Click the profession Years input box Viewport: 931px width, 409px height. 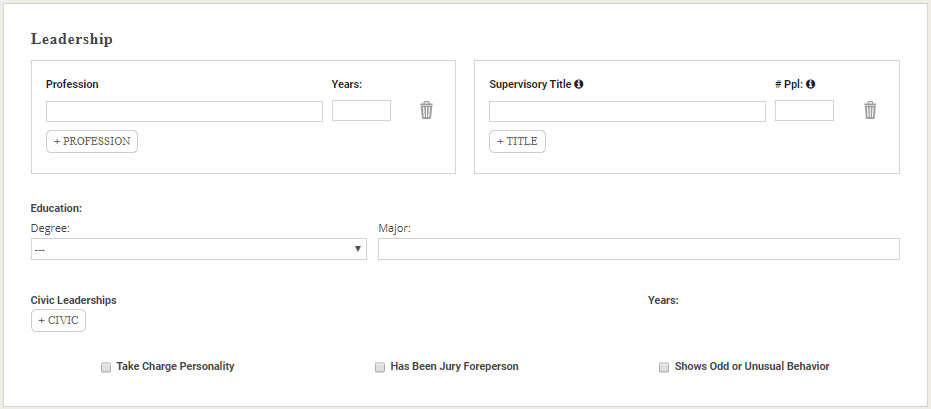[x=362, y=110]
